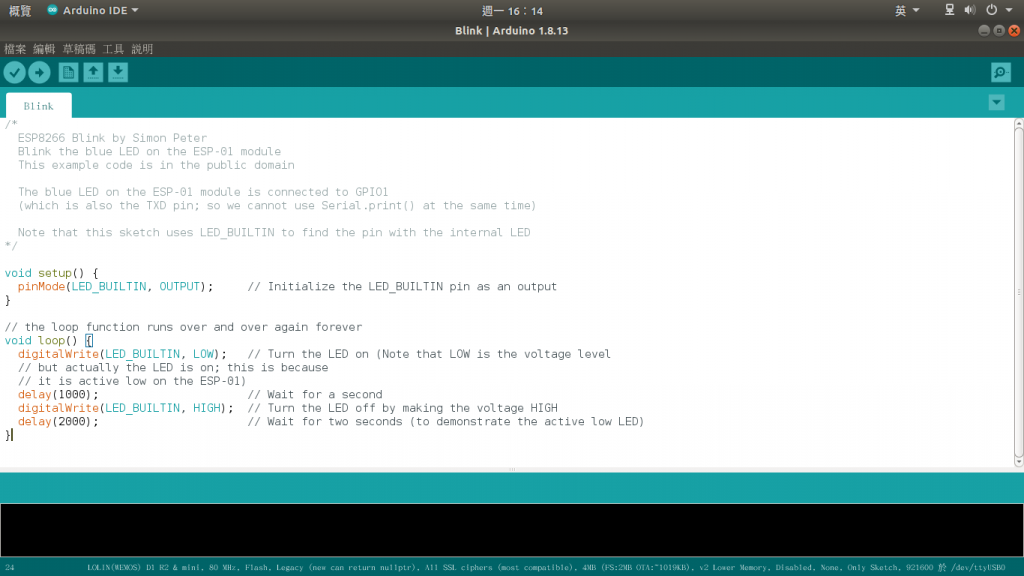
Task: Click the 'ESP8266 Blink by Simon Peter' comment
Action: [112, 138]
